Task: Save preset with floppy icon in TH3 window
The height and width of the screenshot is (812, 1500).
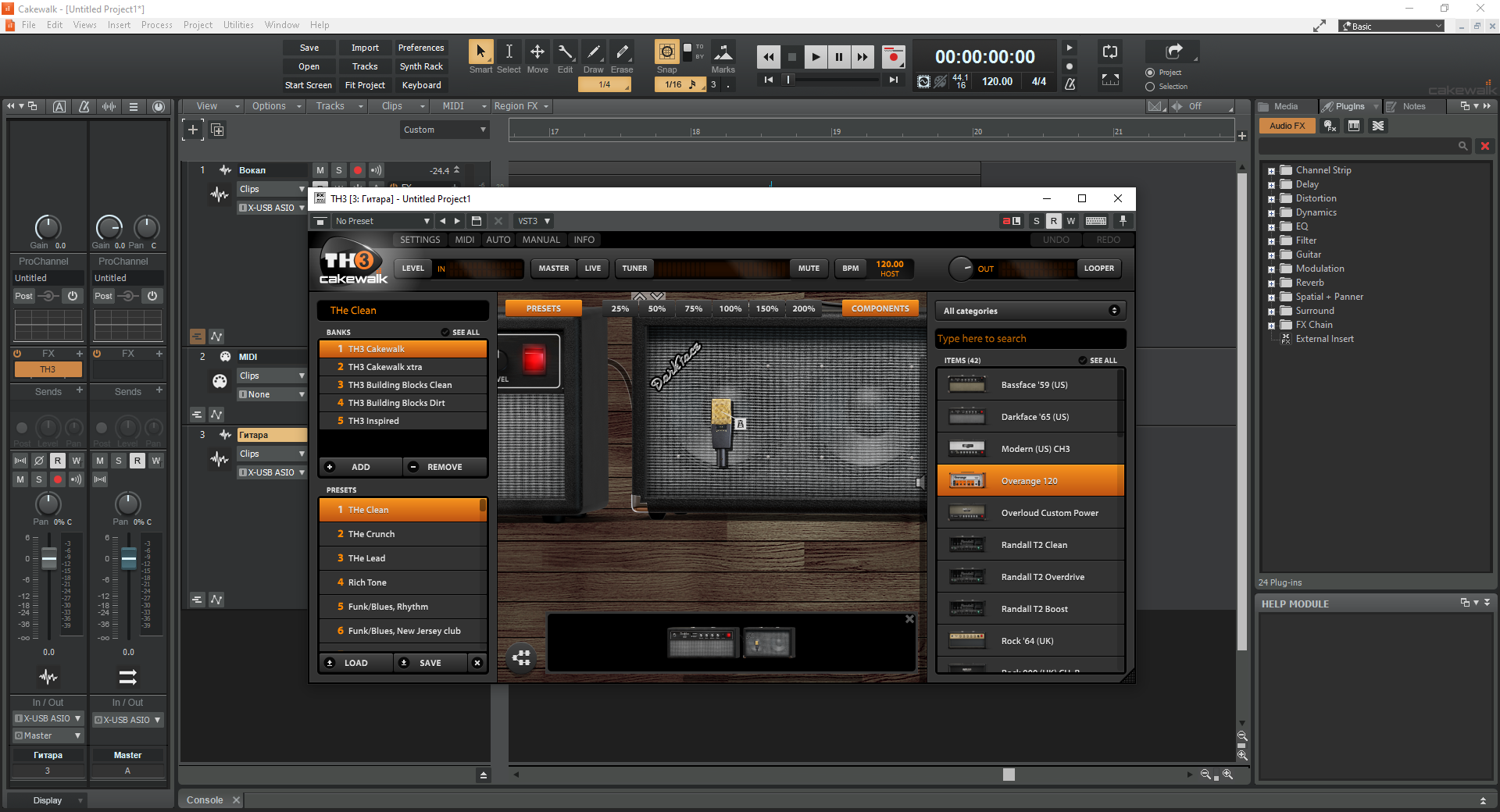Action: point(477,221)
